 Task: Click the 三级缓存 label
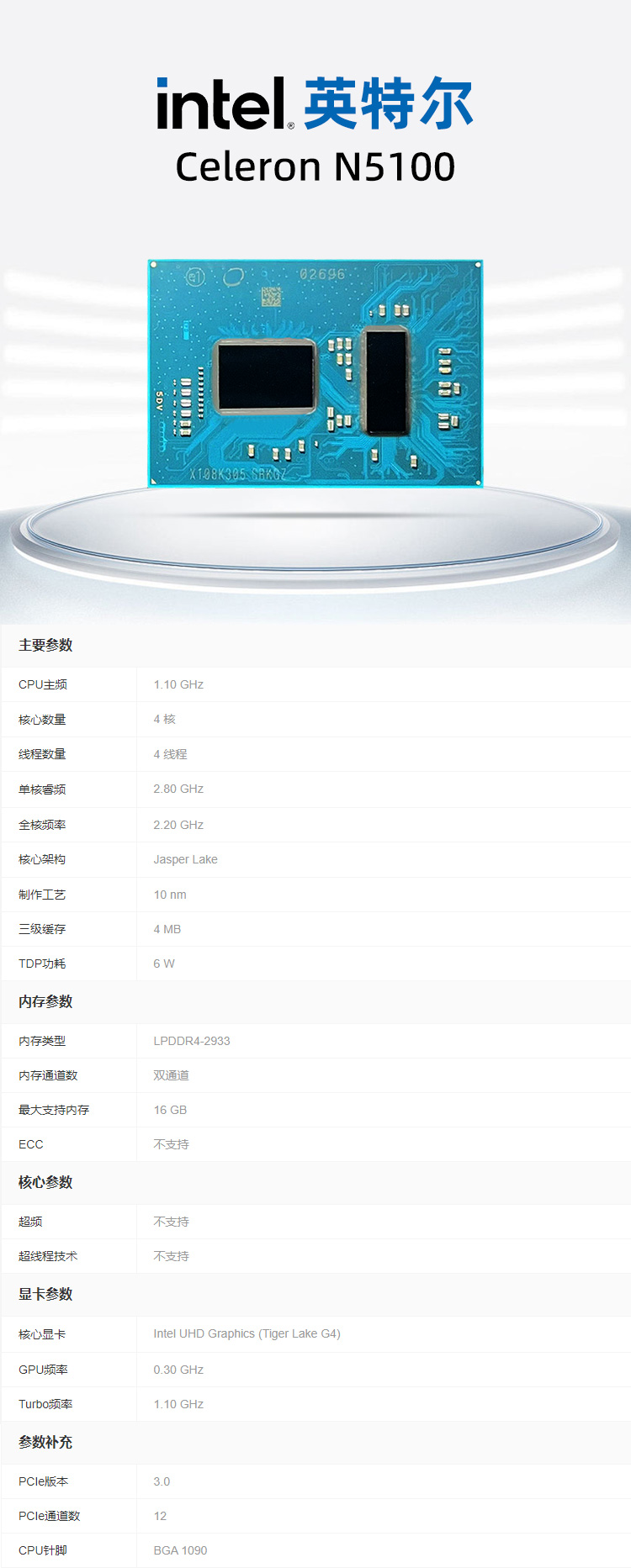[x=42, y=929]
